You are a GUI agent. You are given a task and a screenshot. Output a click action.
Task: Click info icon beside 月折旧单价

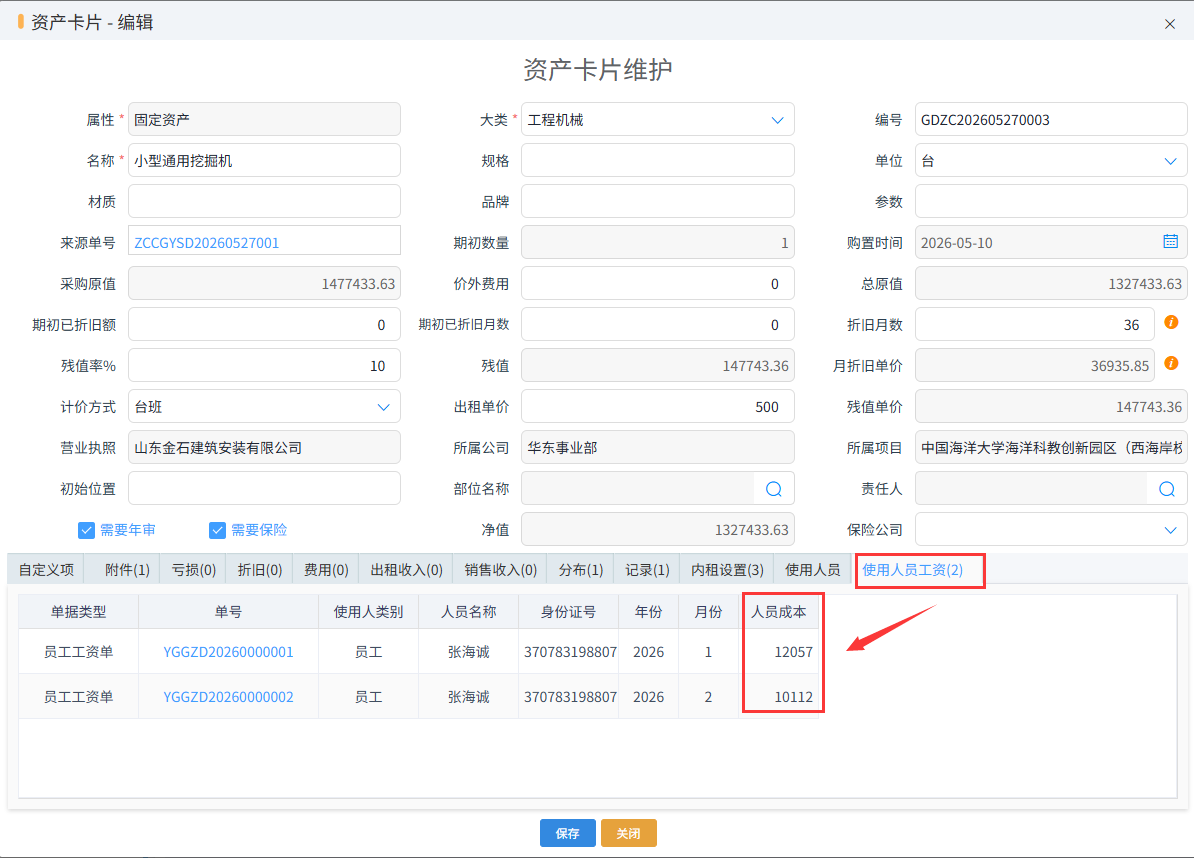pos(1171,363)
